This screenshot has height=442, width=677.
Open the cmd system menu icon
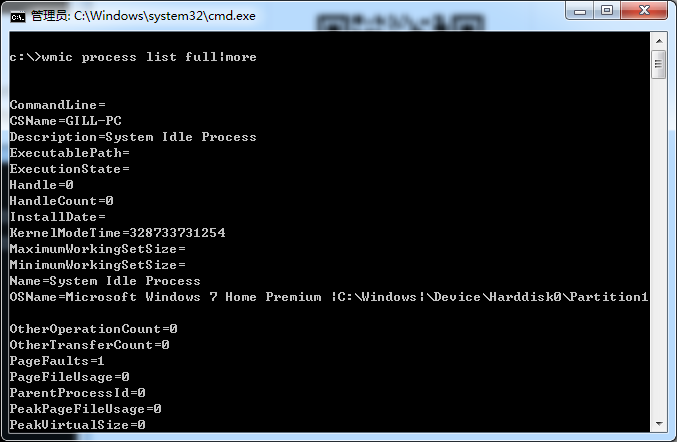coord(18,16)
